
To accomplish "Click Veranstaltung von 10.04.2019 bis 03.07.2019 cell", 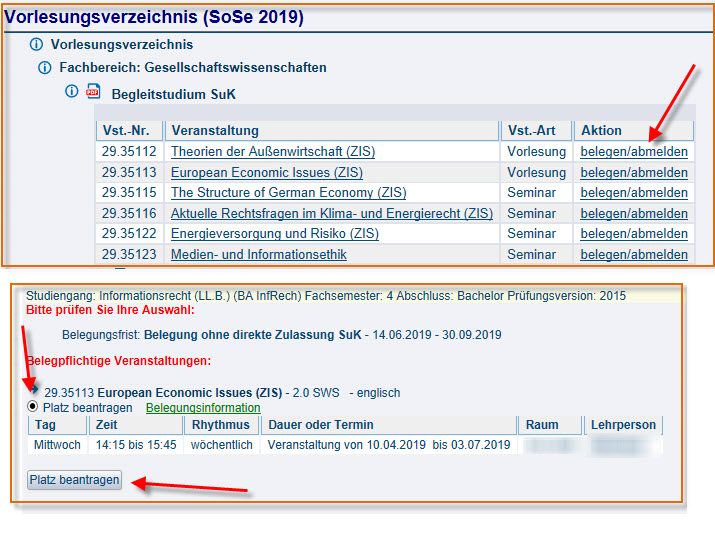I will [x=389, y=445].
